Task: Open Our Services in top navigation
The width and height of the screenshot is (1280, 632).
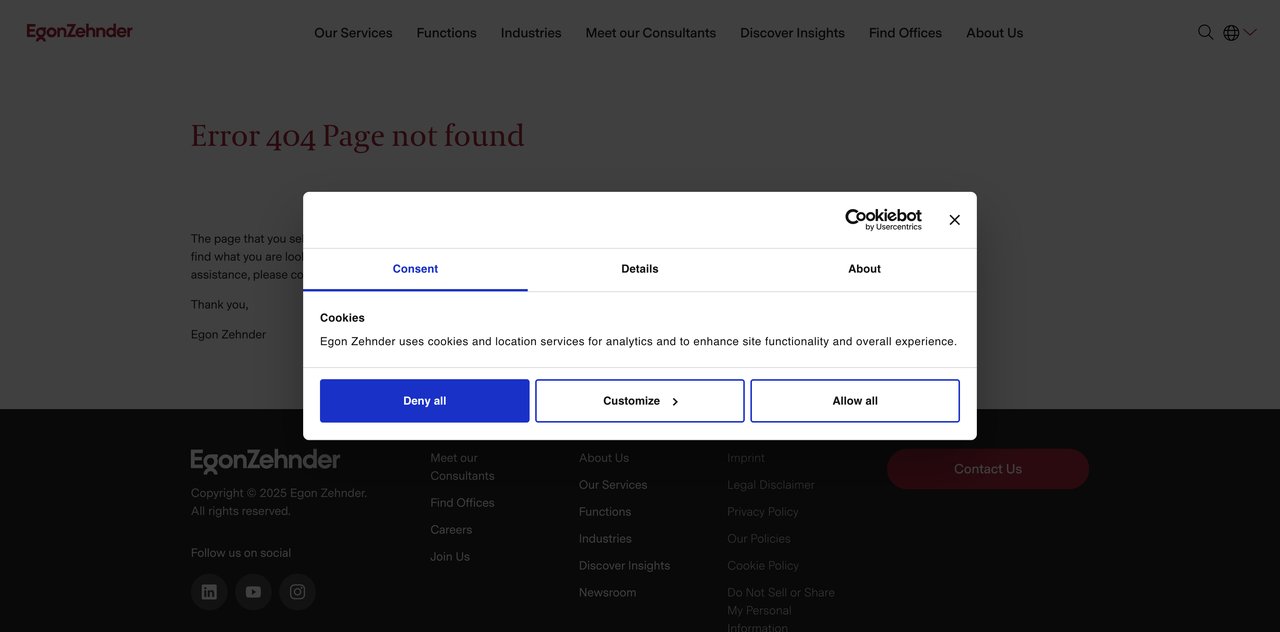Action: coord(353,33)
